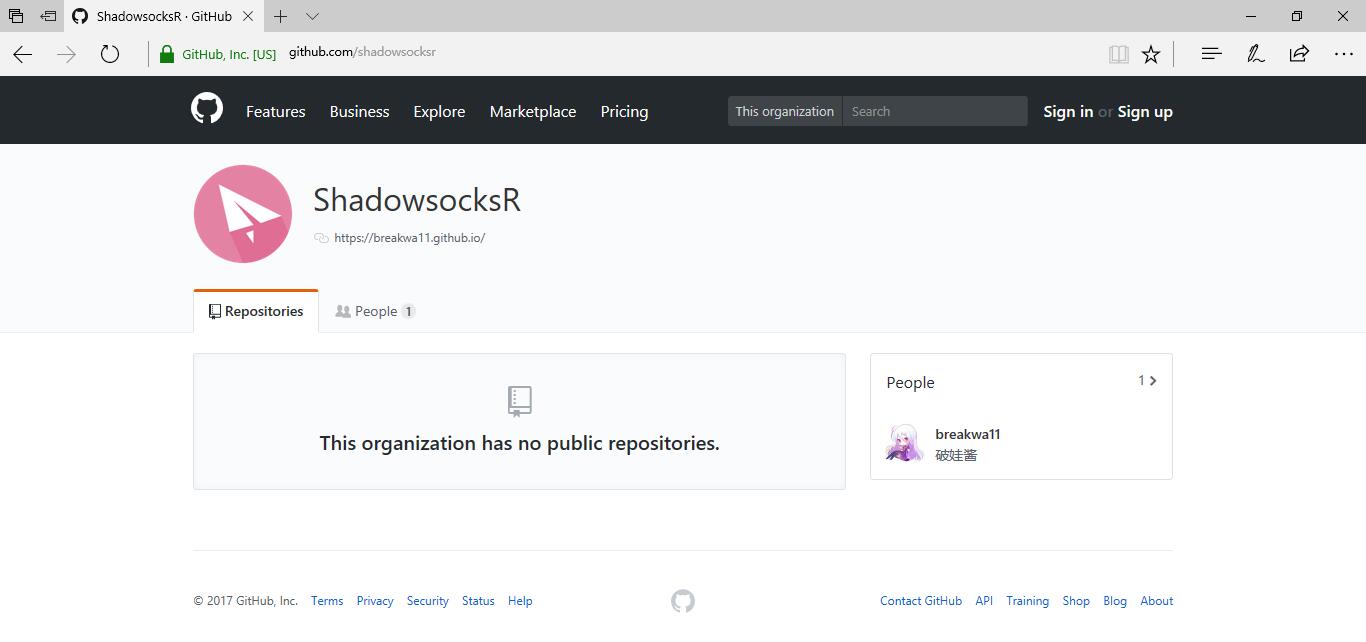Viewport: 1366px width, 642px height.
Task: Open the Shop footer link
Action: [x=1076, y=601]
